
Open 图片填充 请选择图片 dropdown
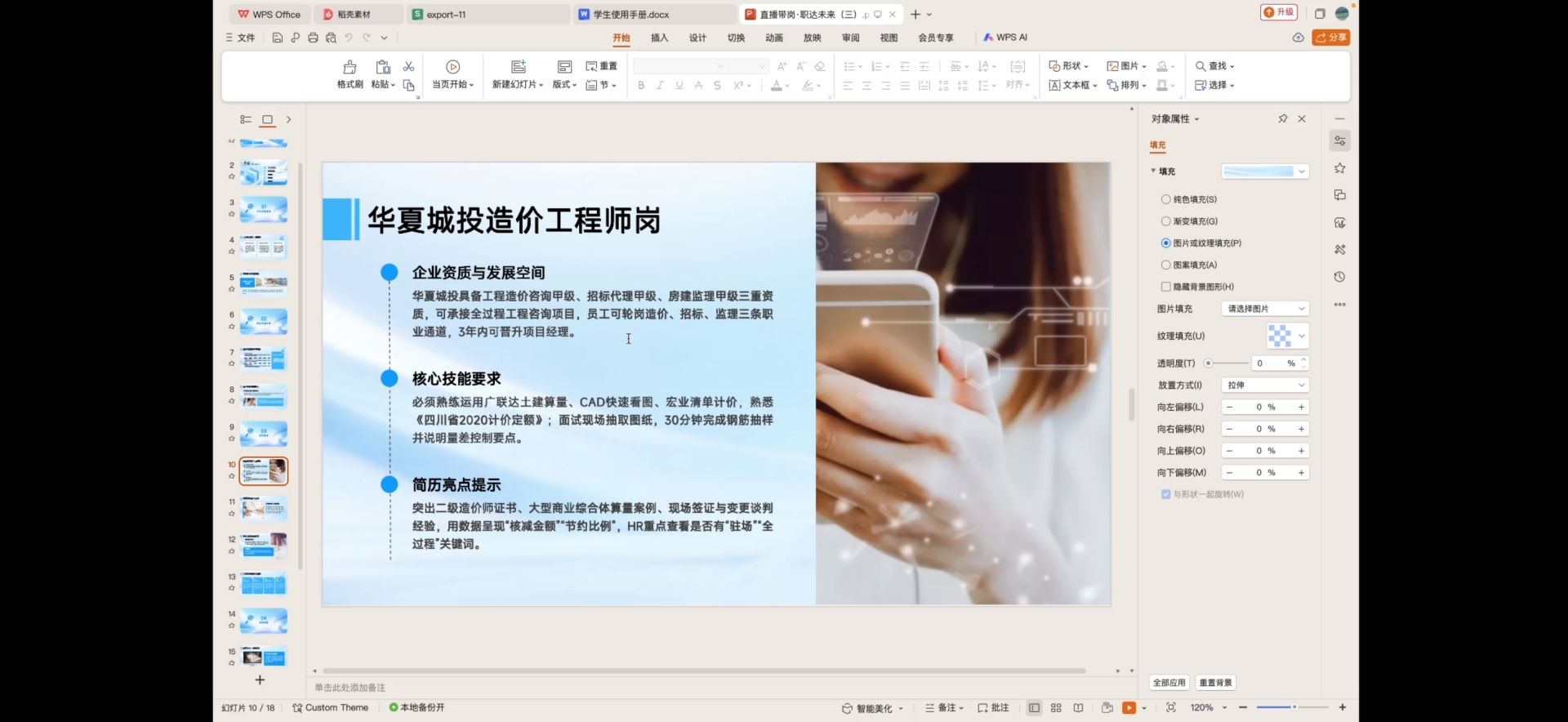tap(1264, 309)
